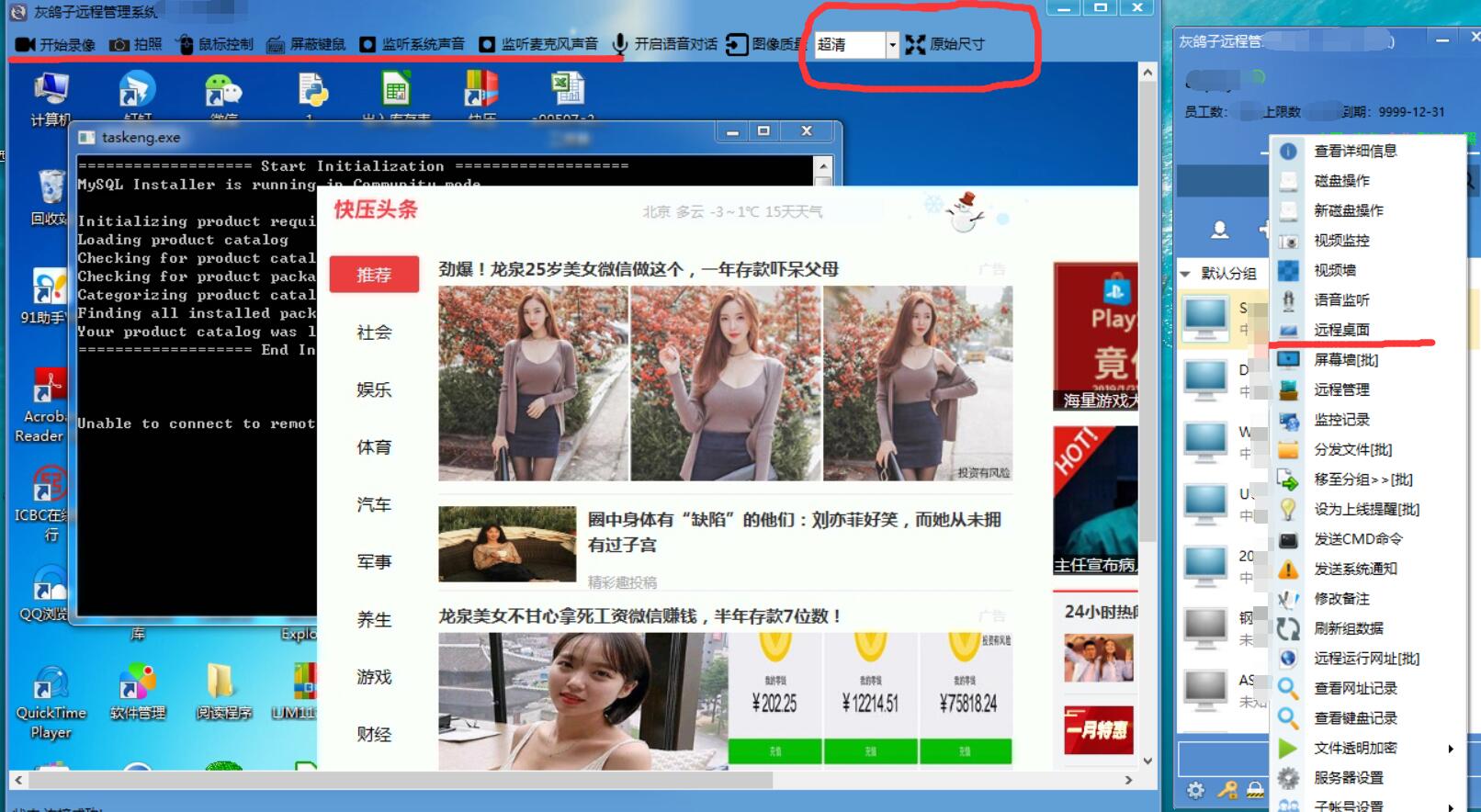Choose 分发文件[批] from context menu
This screenshot has width=1481, height=812.
click(1352, 449)
